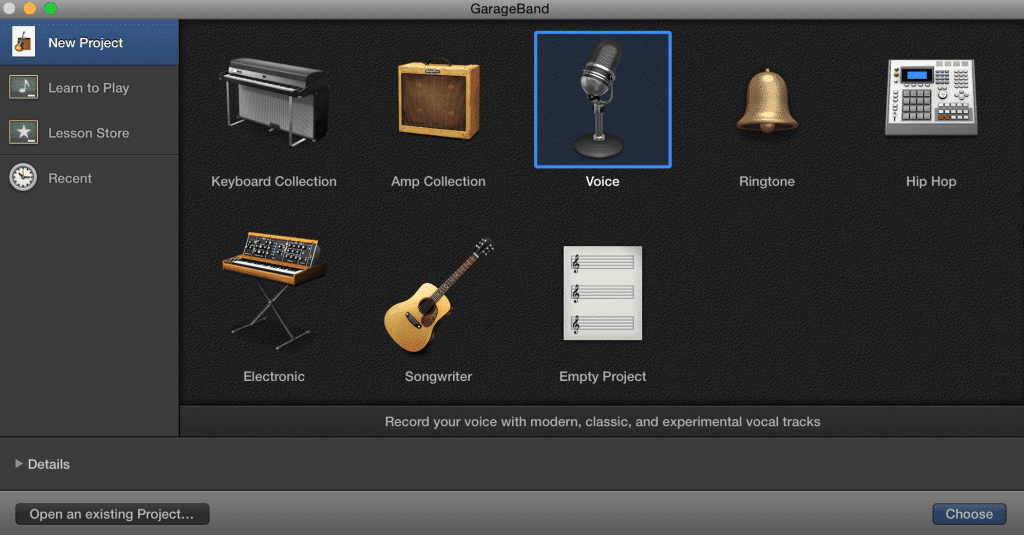Image resolution: width=1024 pixels, height=535 pixels.
Task: Click the Keyboard Collection label
Action: pyautogui.click(x=274, y=182)
